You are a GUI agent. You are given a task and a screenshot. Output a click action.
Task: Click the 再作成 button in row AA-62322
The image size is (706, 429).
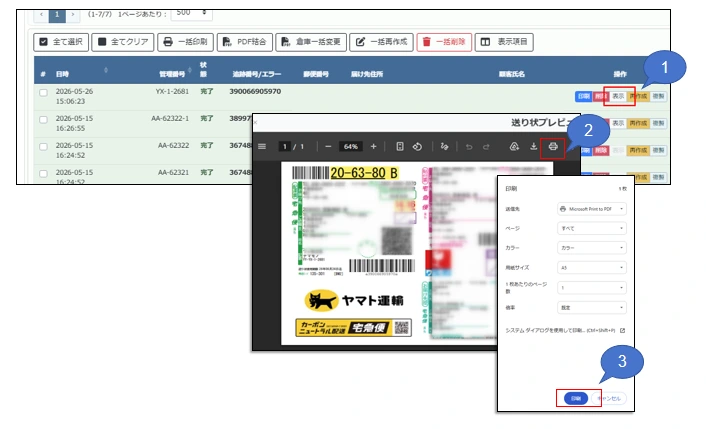pyautogui.click(x=638, y=150)
